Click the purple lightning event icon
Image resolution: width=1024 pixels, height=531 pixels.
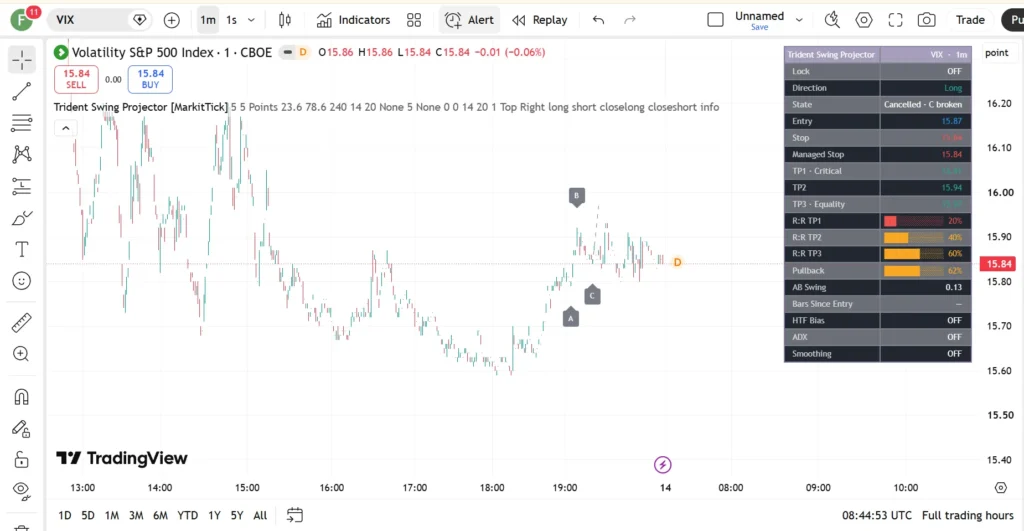662,464
